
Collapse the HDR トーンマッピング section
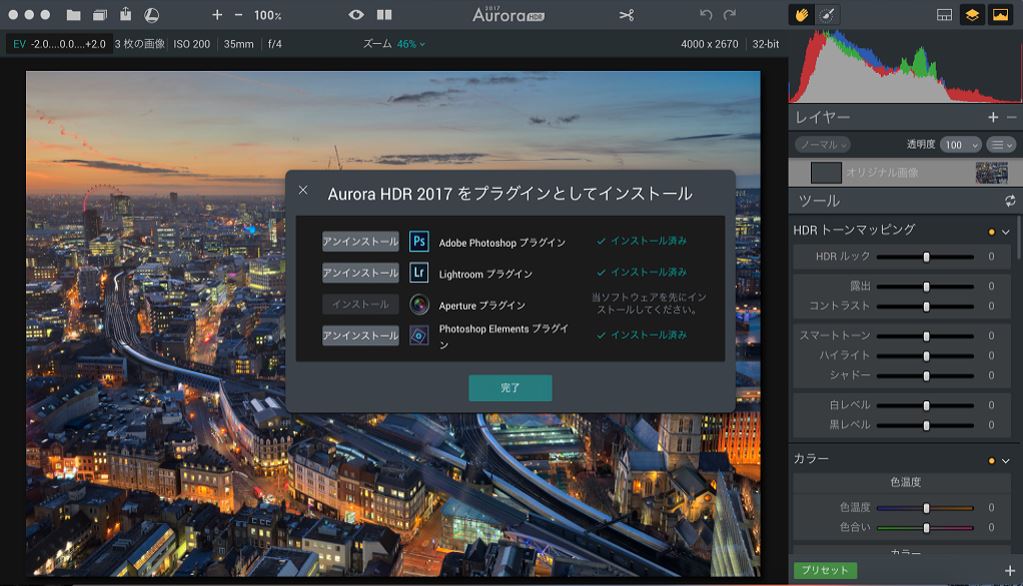pyautogui.click(x=1006, y=232)
